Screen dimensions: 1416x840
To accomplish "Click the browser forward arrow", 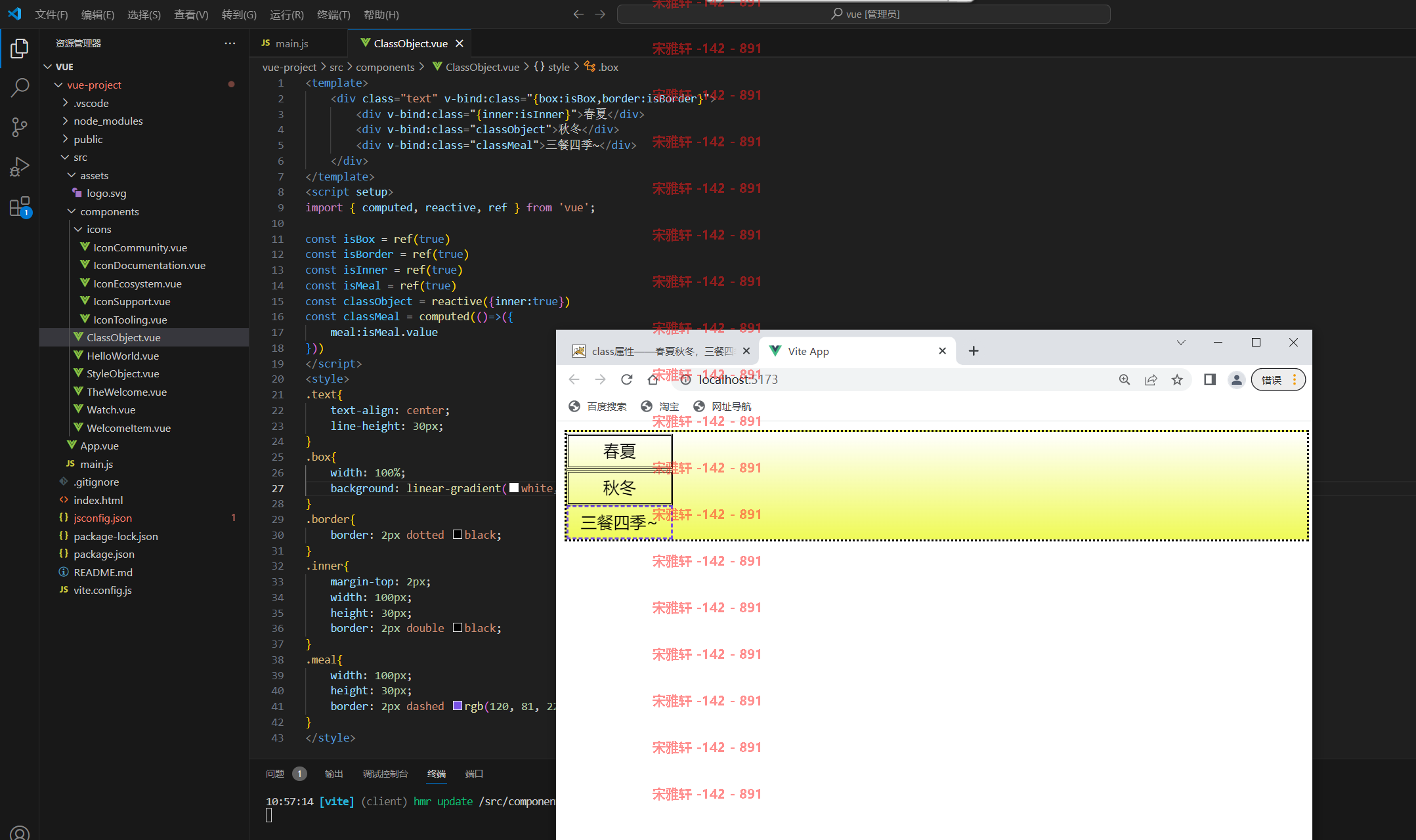I will click(x=600, y=379).
